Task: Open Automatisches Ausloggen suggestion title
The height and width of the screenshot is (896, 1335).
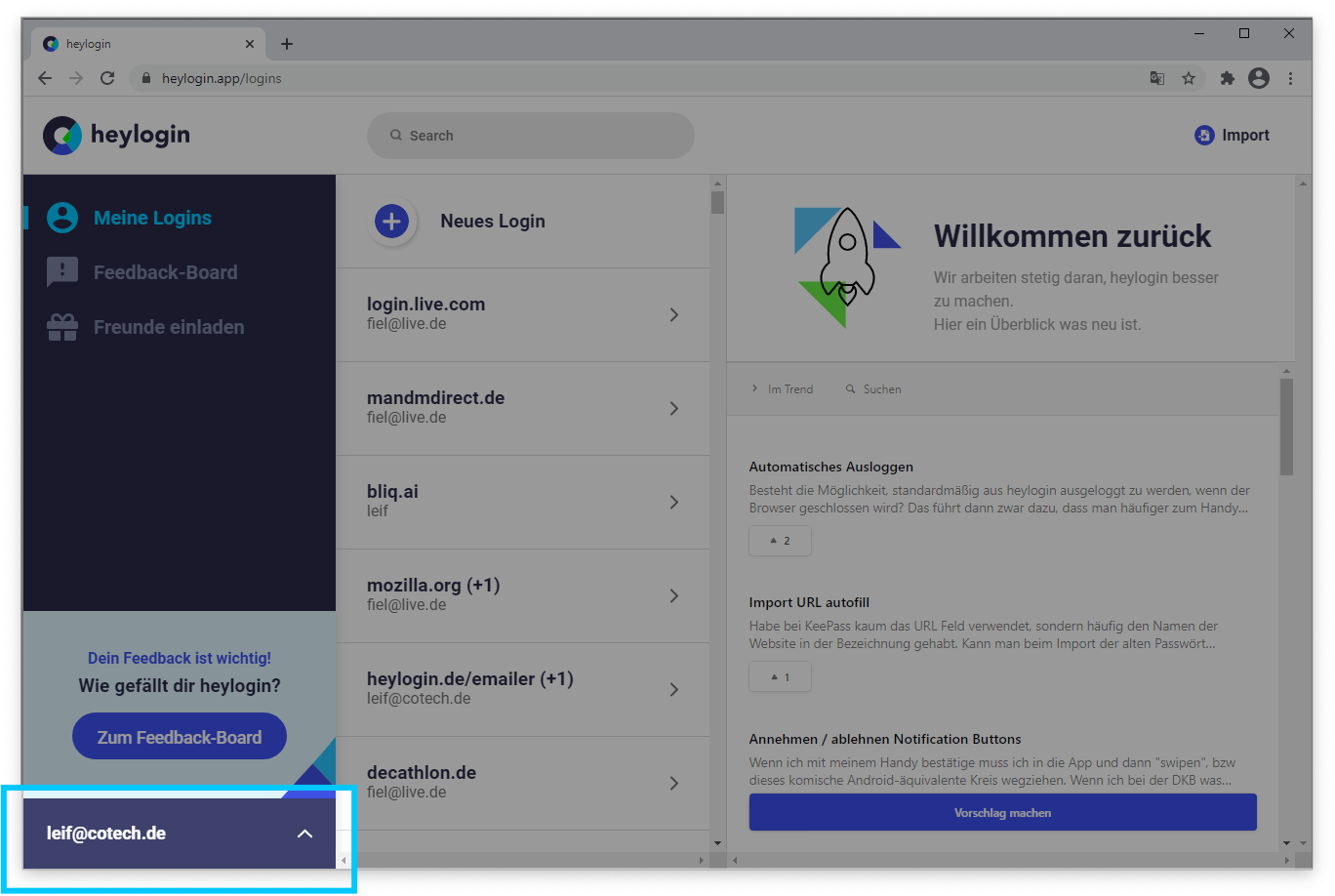Action: tap(831, 467)
